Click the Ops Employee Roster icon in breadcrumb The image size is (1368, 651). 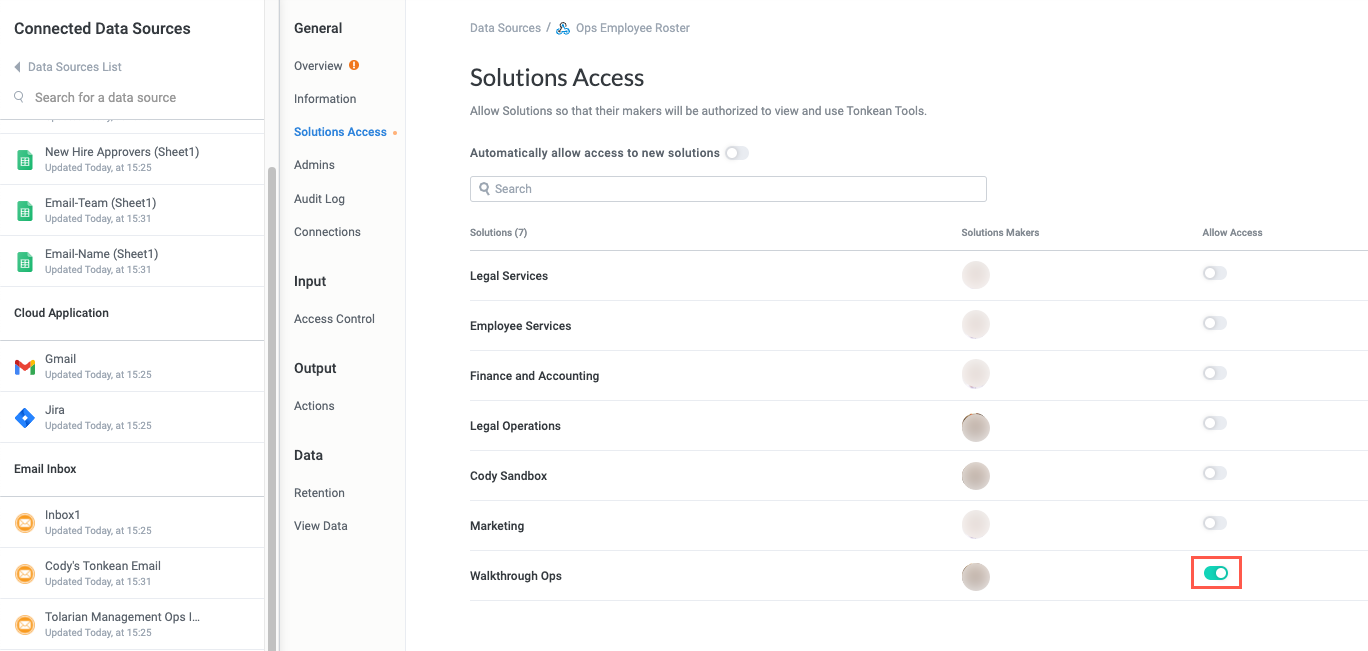tap(563, 27)
